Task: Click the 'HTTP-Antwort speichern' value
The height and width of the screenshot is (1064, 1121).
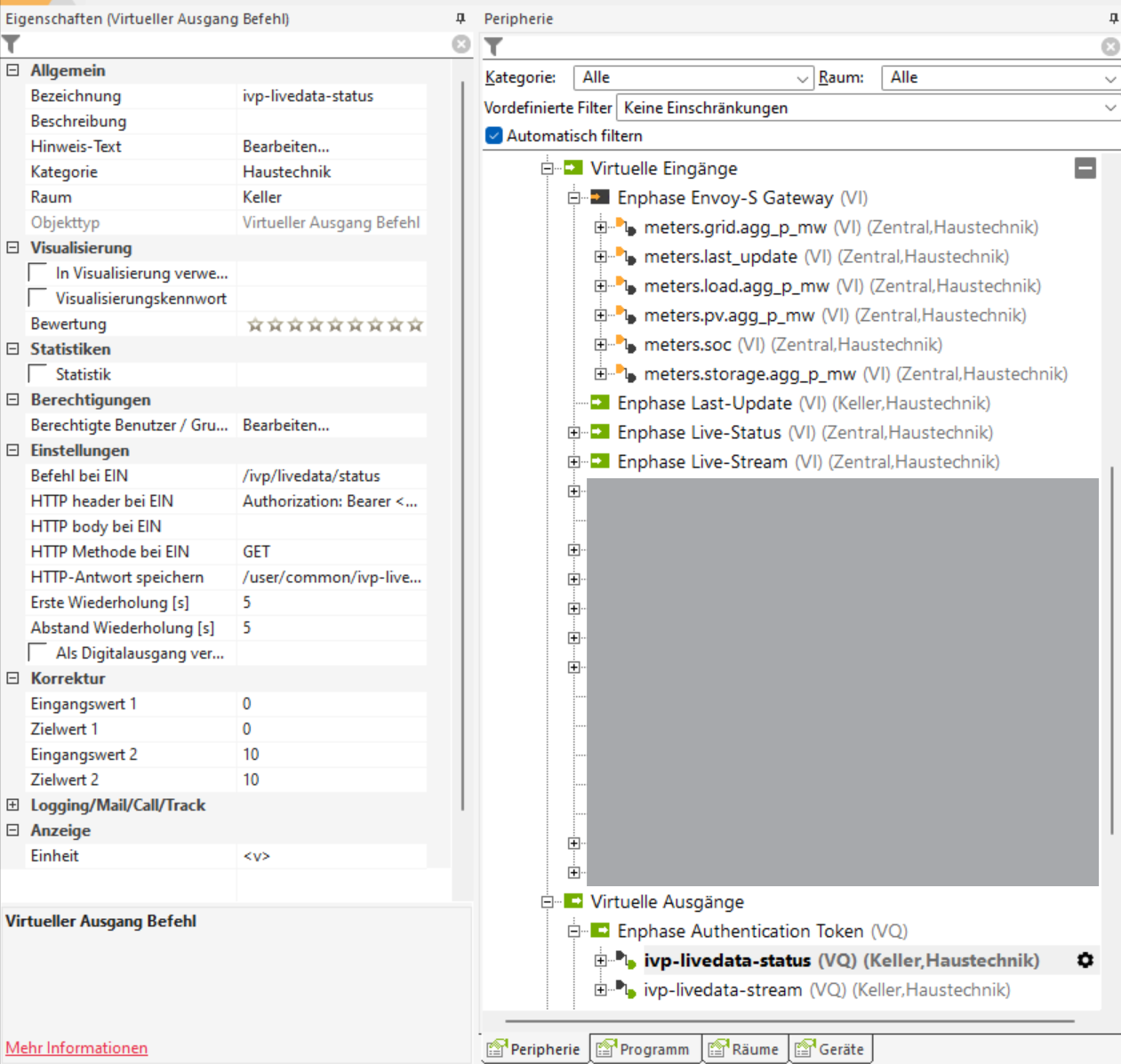Action: [x=331, y=578]
